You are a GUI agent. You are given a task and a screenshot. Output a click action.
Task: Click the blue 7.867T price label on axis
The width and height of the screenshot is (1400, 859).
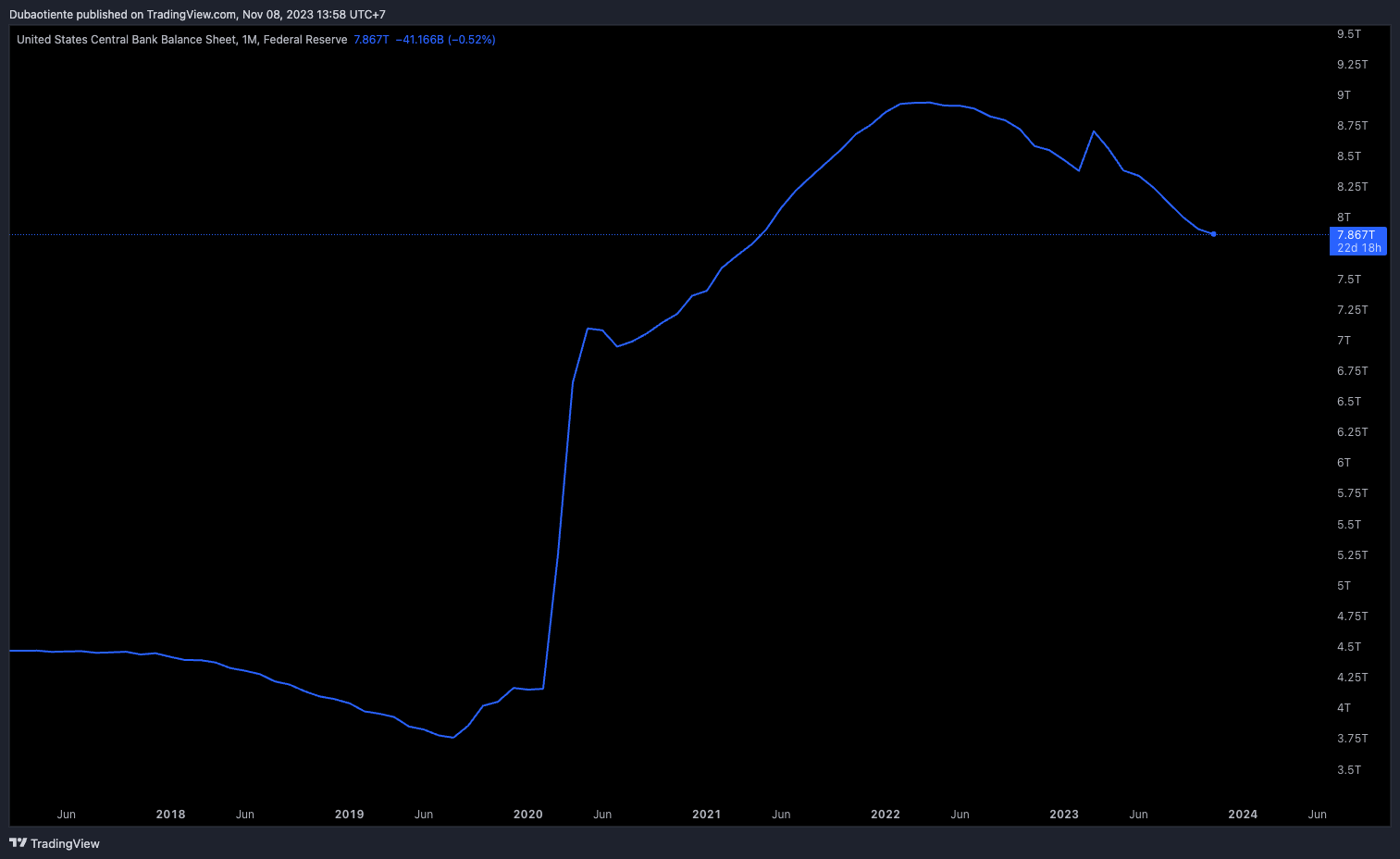pos(1356,235)
